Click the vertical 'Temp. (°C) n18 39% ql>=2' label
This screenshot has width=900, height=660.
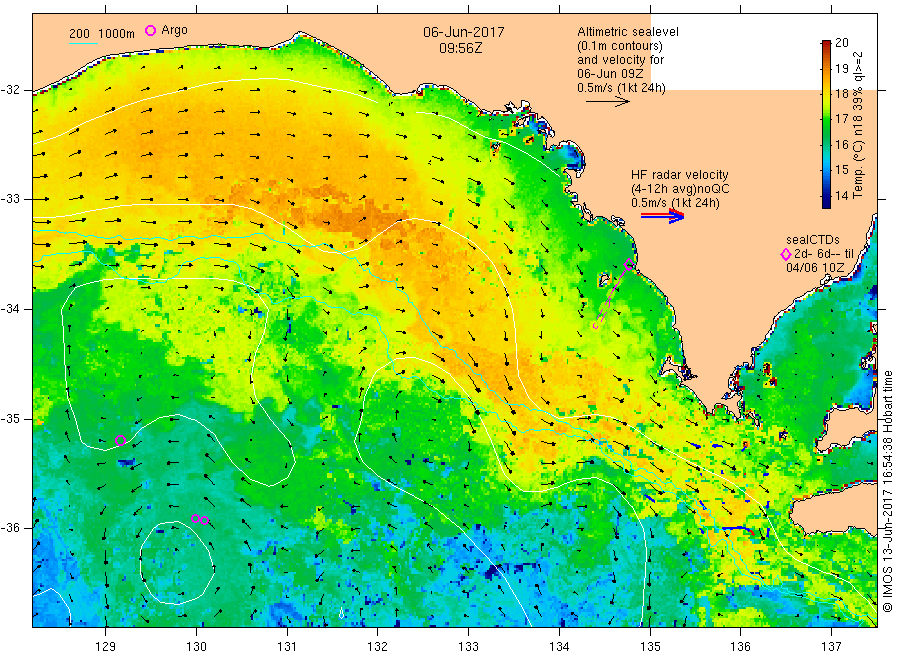pos(858,125)
